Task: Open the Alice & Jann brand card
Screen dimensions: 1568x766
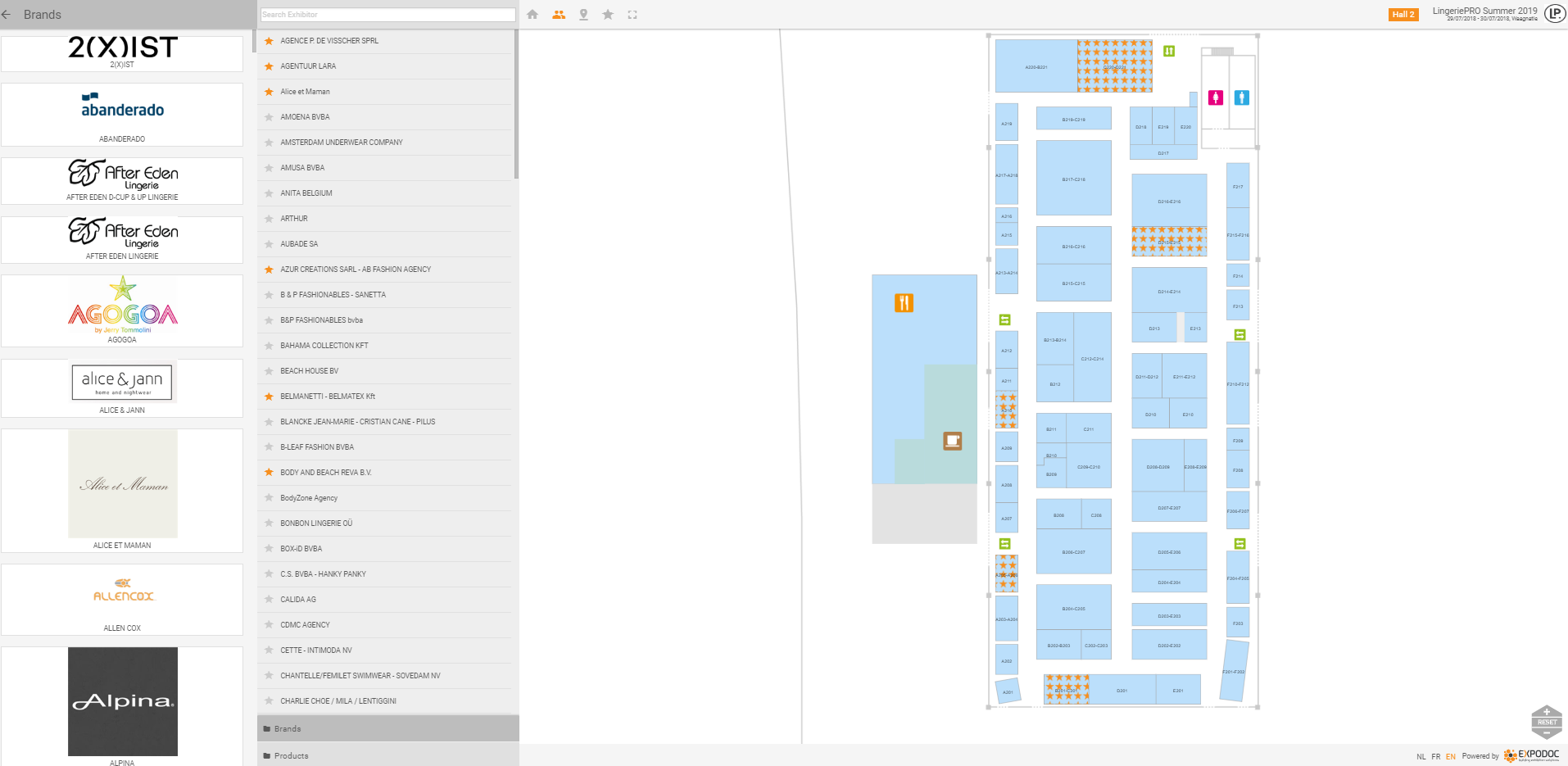Action: [x=122, y=388]
